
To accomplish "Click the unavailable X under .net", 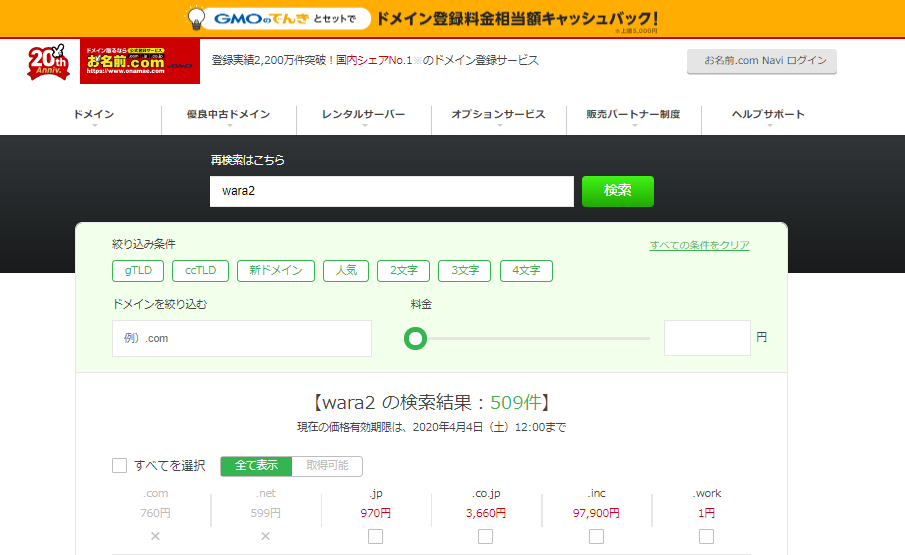I will click(265, 536).
